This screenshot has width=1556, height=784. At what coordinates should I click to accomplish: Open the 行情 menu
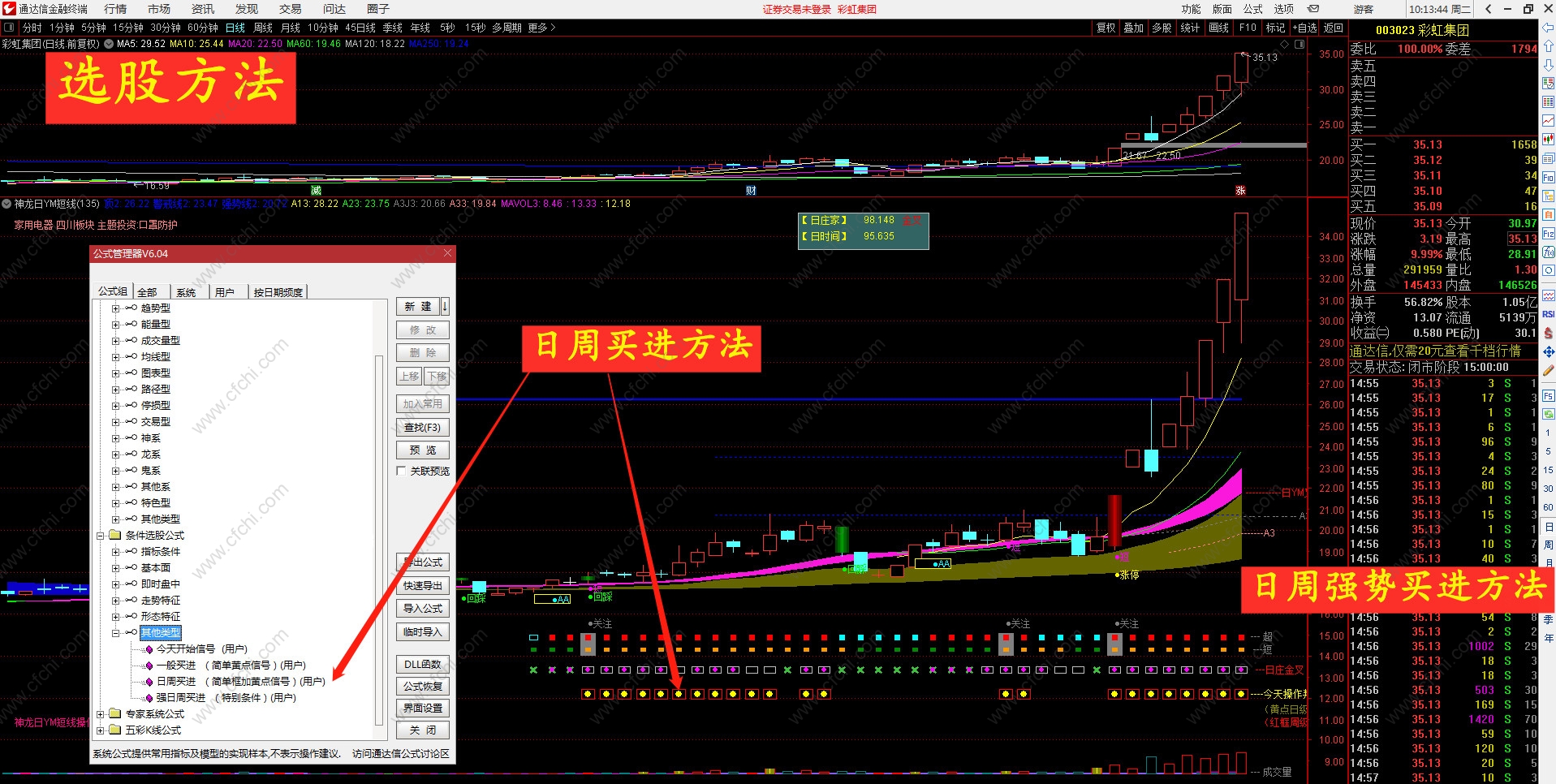tap(115, 9)
